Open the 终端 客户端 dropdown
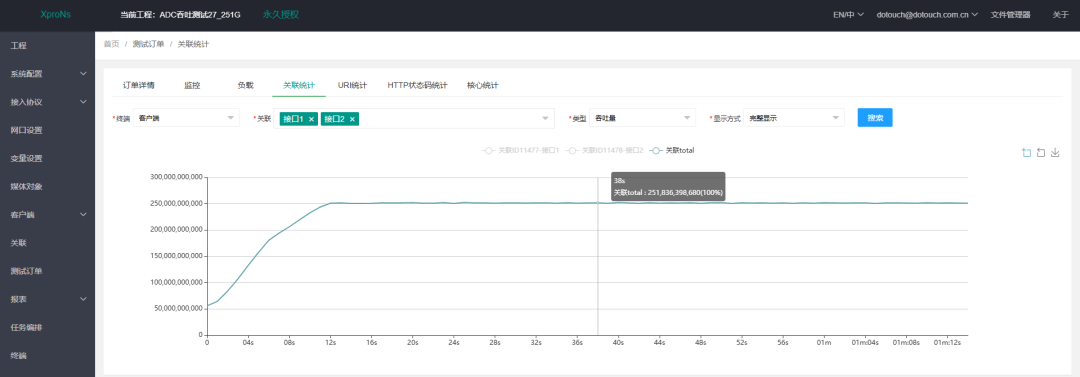This screenshot has width=1080, height=377. click(x=186, y=118)
